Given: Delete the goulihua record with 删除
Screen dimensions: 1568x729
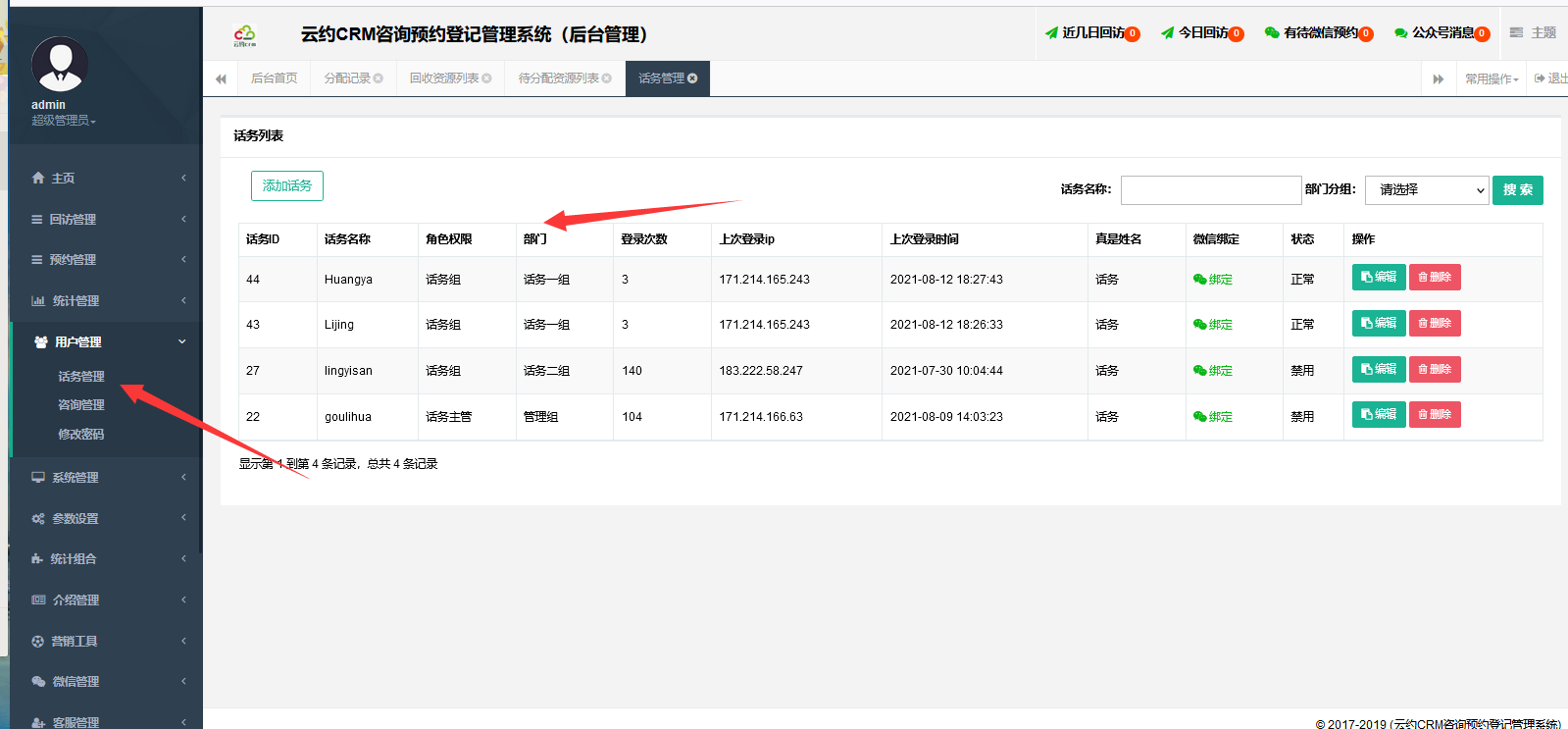Looking at the screenshot, I should (1434, 415).
